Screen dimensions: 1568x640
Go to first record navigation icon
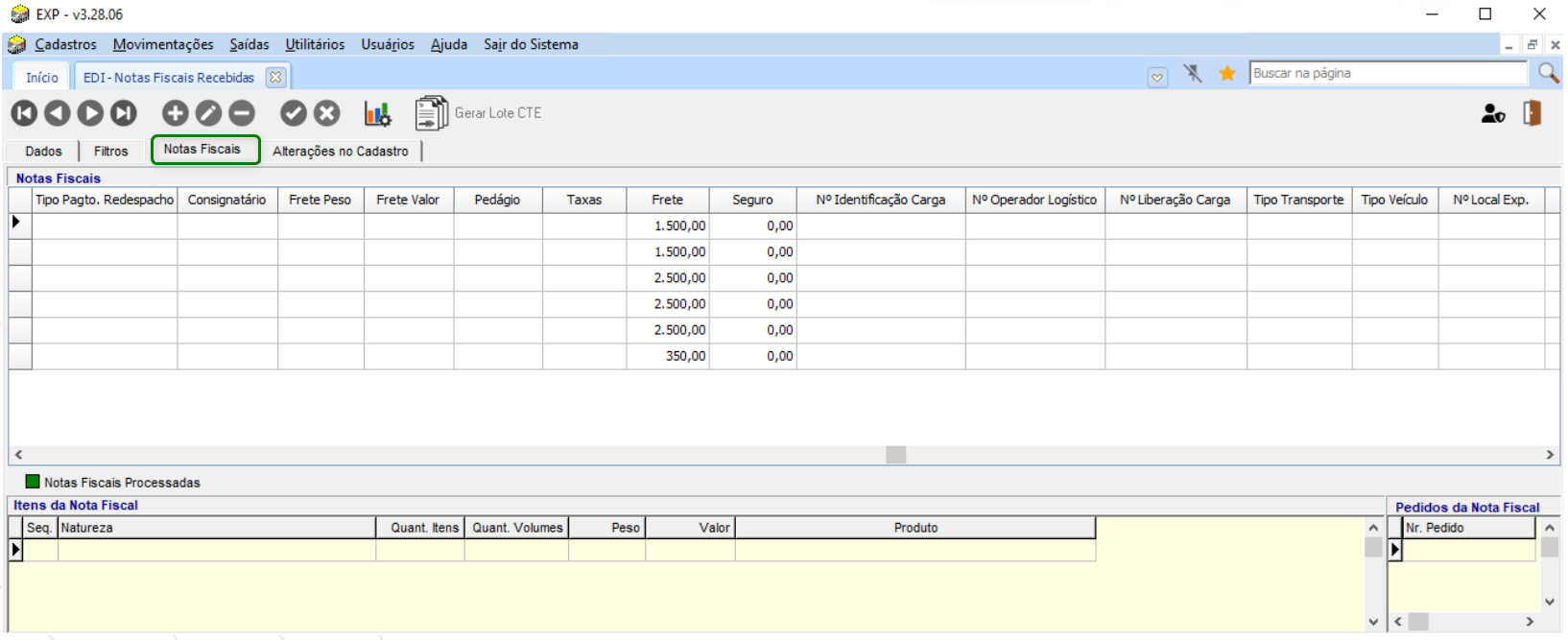point(24,113)
